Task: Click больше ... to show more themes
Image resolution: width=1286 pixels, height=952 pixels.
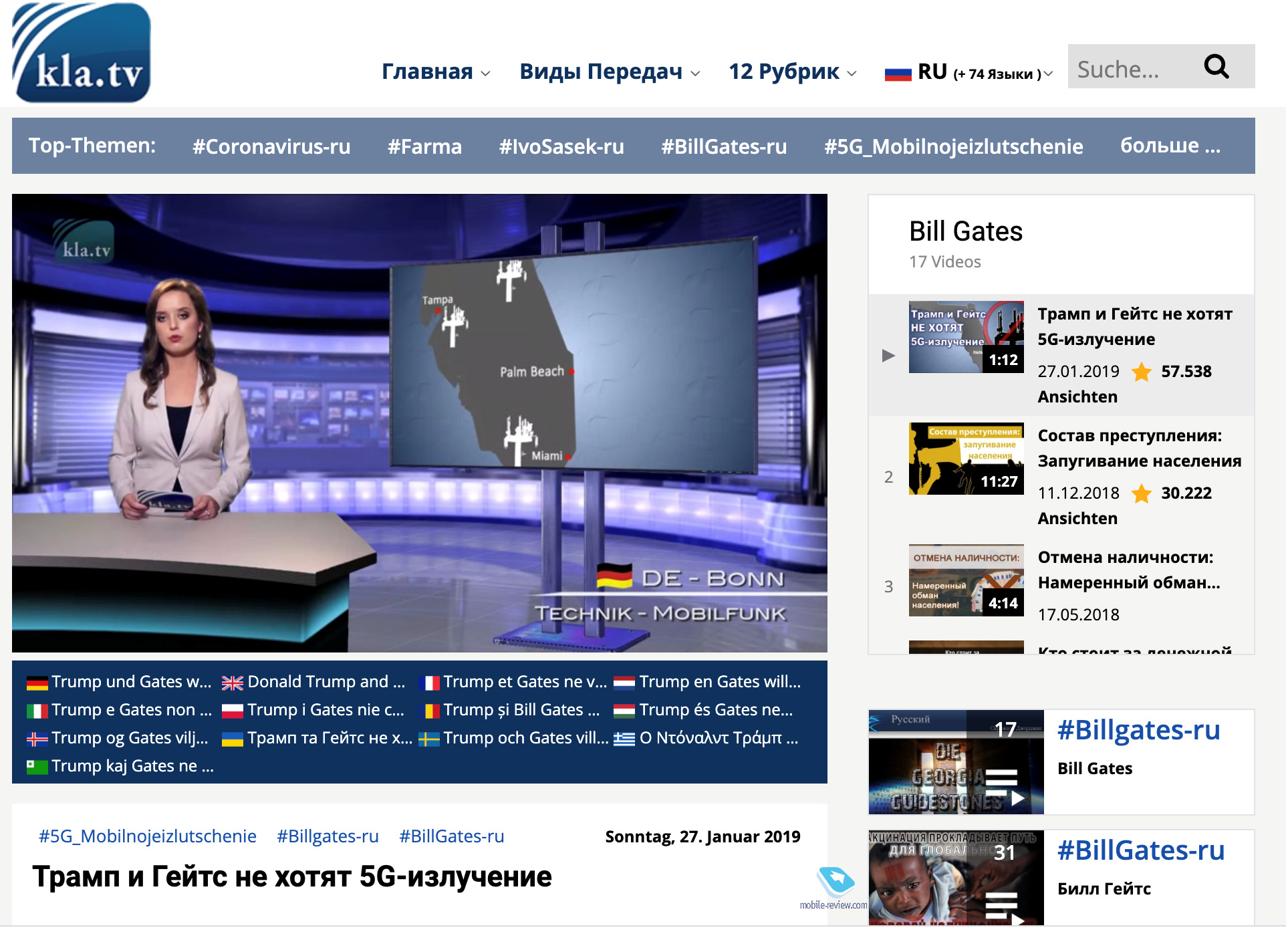Action: [1170, 145]
